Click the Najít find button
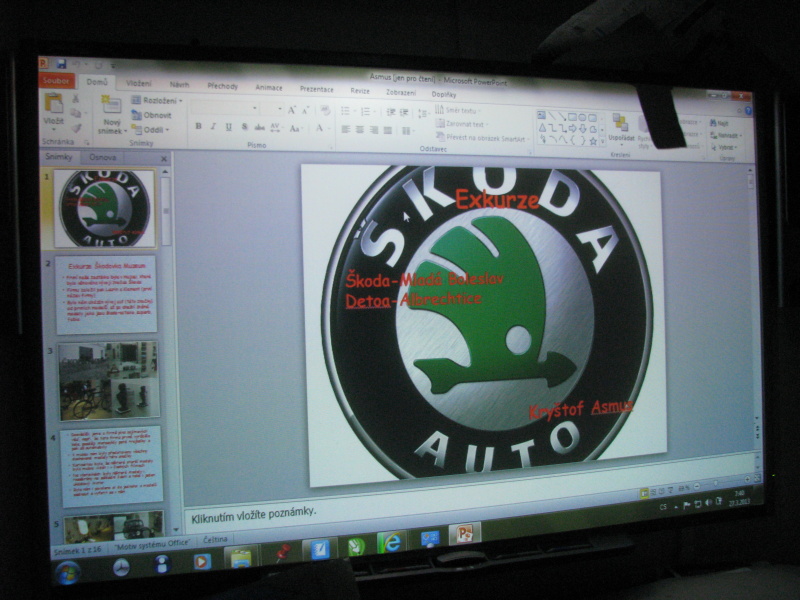The height and width of the screenshot is (600, 800). 719,123
